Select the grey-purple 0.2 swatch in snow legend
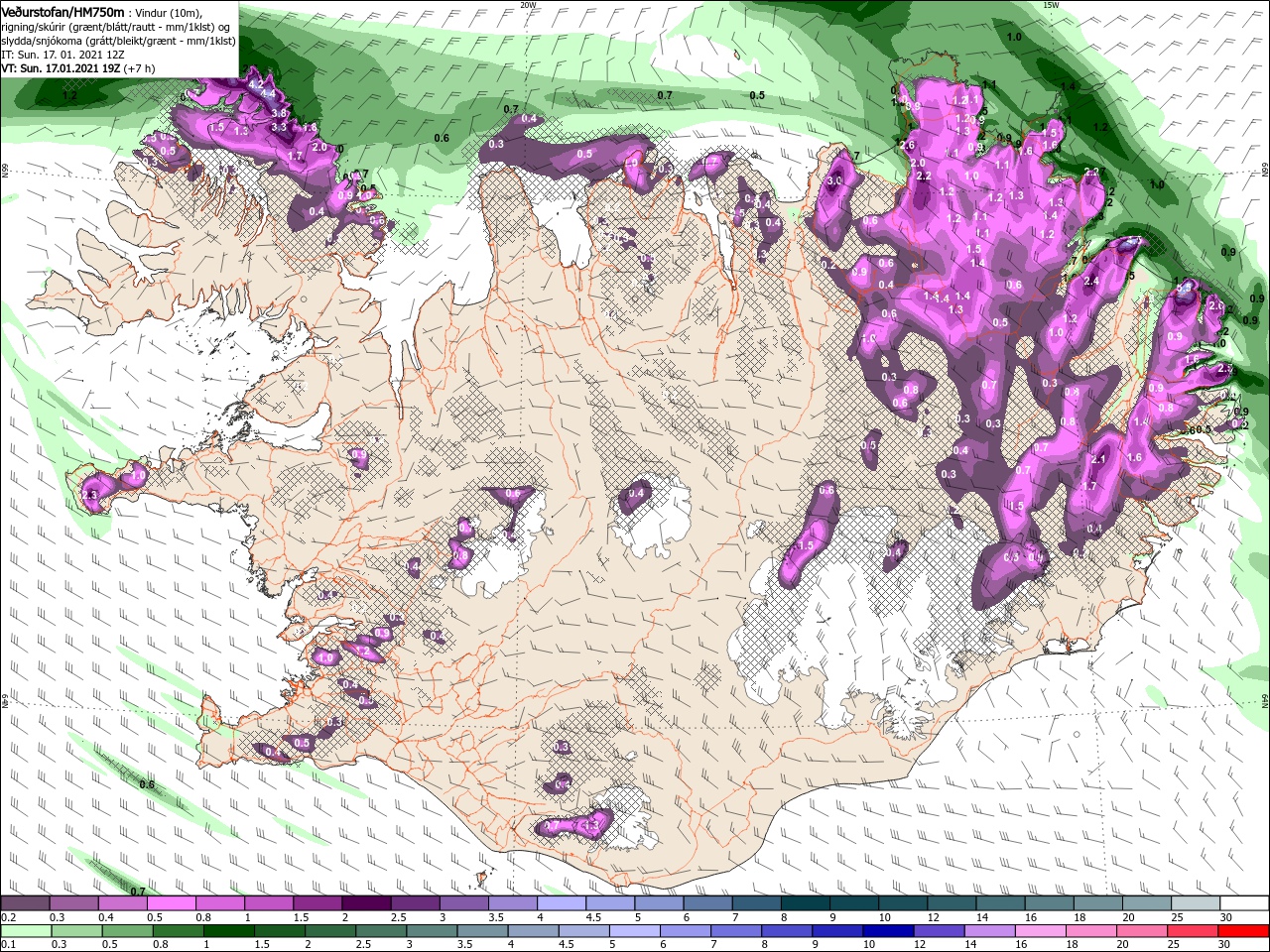 (25, 903)
